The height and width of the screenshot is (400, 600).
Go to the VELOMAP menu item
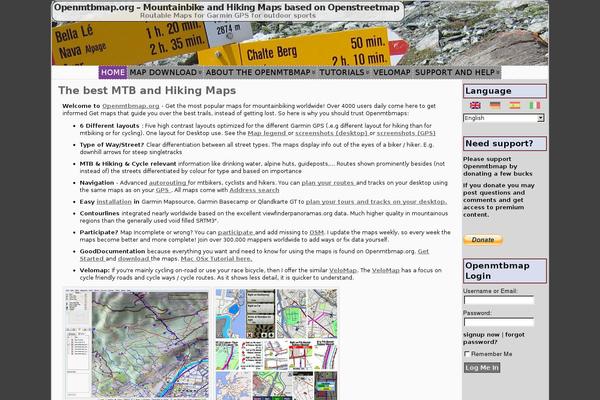pyautogui.click(x=391, y=72)
